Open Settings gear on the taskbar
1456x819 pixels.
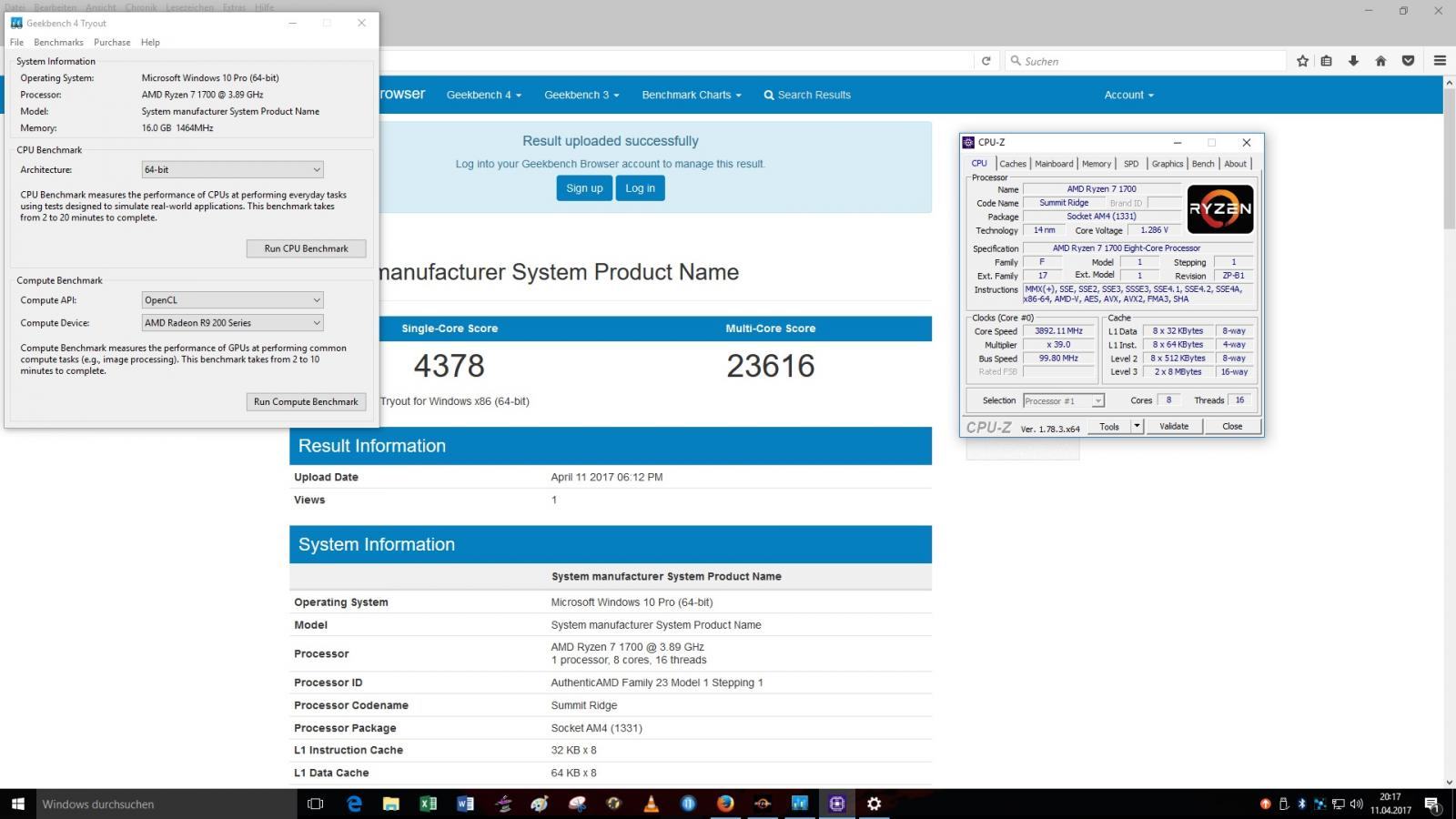click(875, 804)
